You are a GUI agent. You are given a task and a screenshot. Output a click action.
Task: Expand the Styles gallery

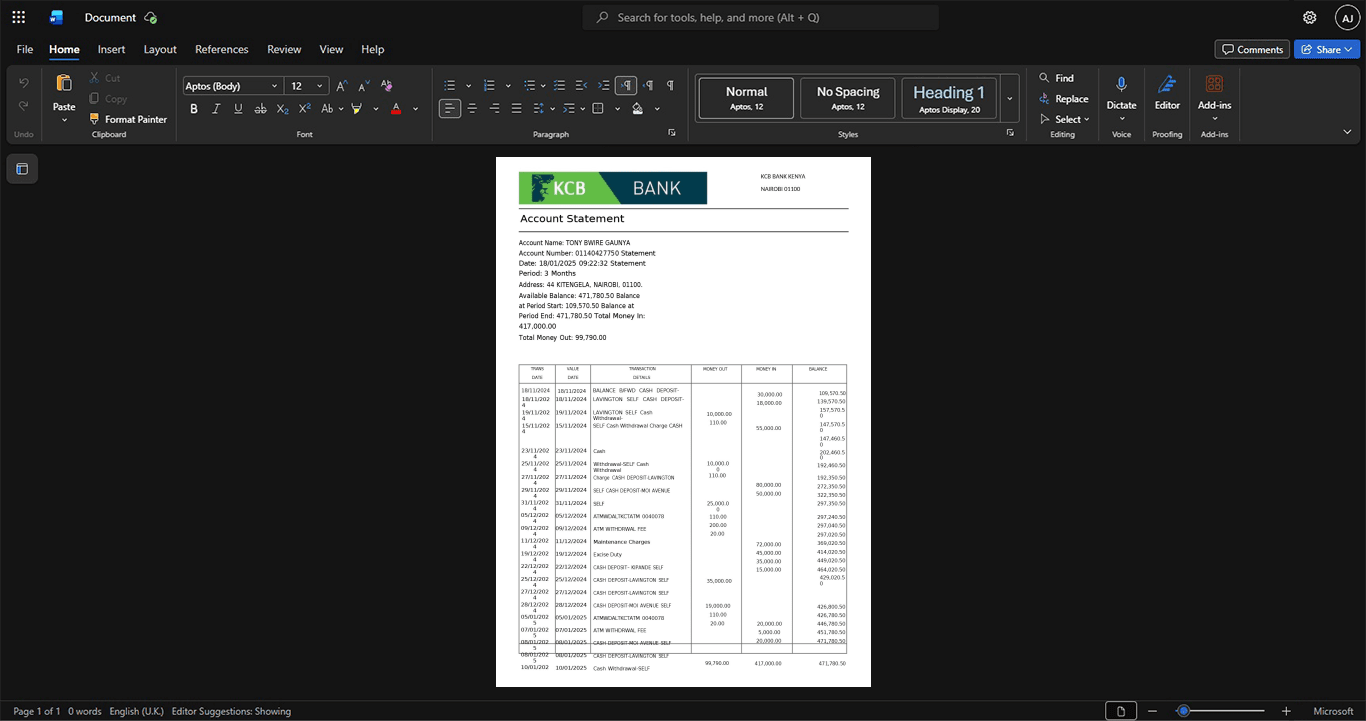point(1010,98)
